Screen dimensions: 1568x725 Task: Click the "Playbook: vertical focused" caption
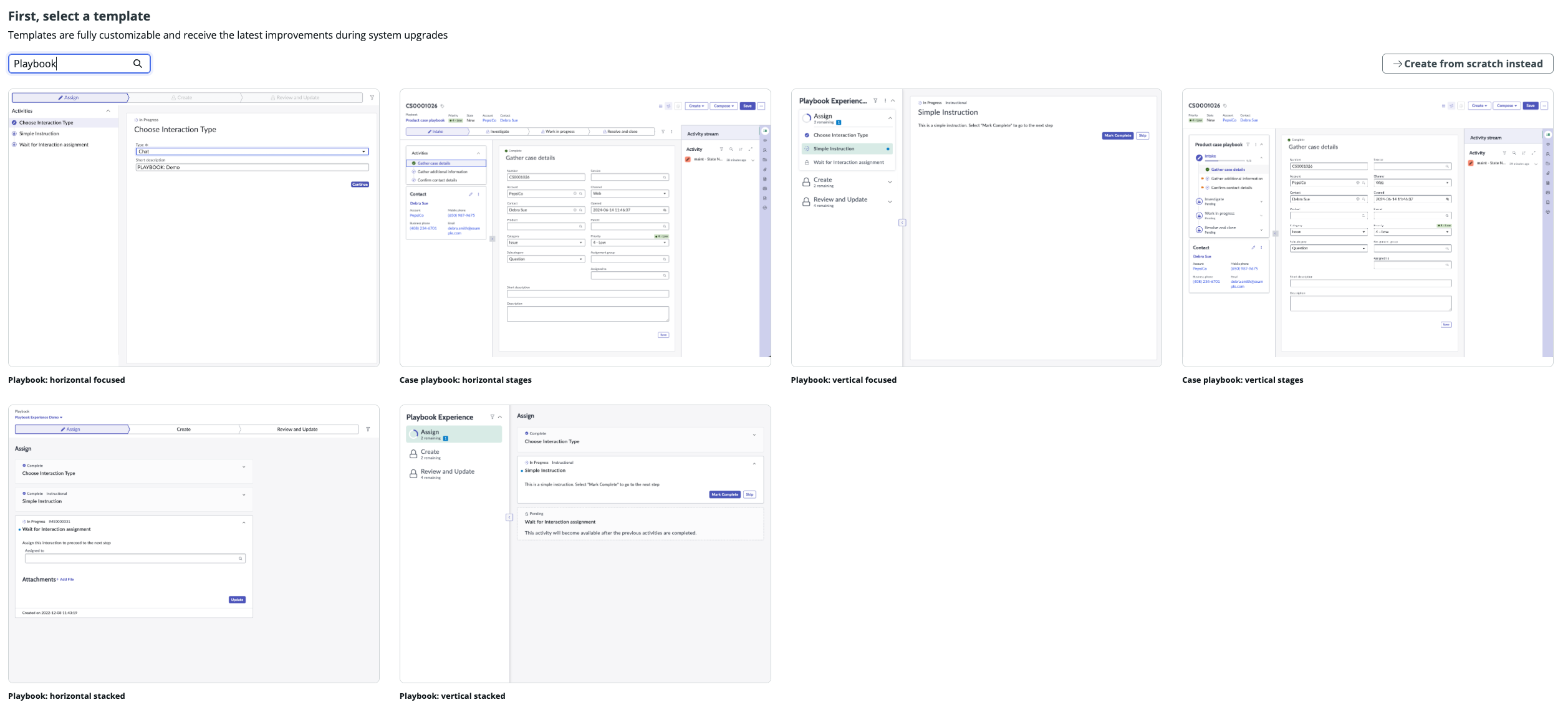click(x=844, y=380)
